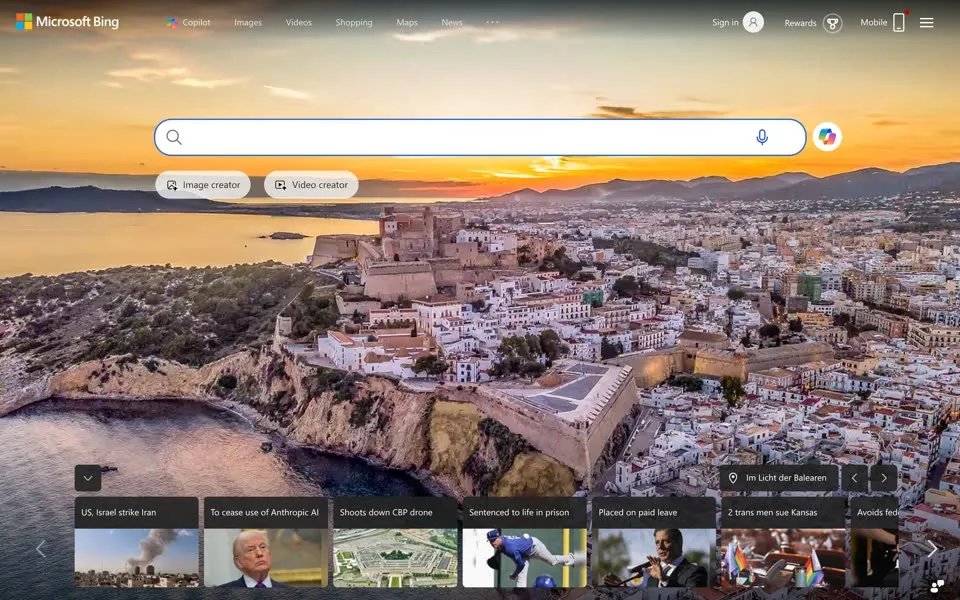Click the mobile phone icon
This screenshot has width=960, height=600.
(899, 23)
